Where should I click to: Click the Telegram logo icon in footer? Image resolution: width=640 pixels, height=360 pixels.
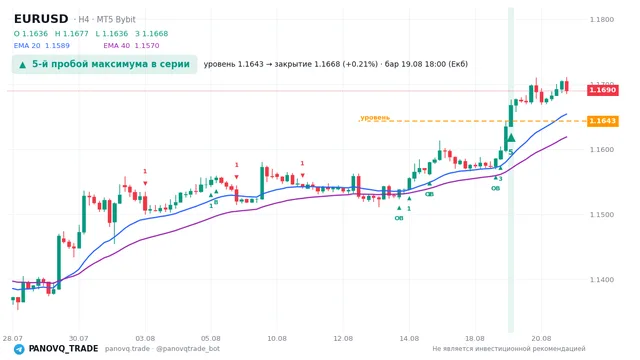[19, 349]
